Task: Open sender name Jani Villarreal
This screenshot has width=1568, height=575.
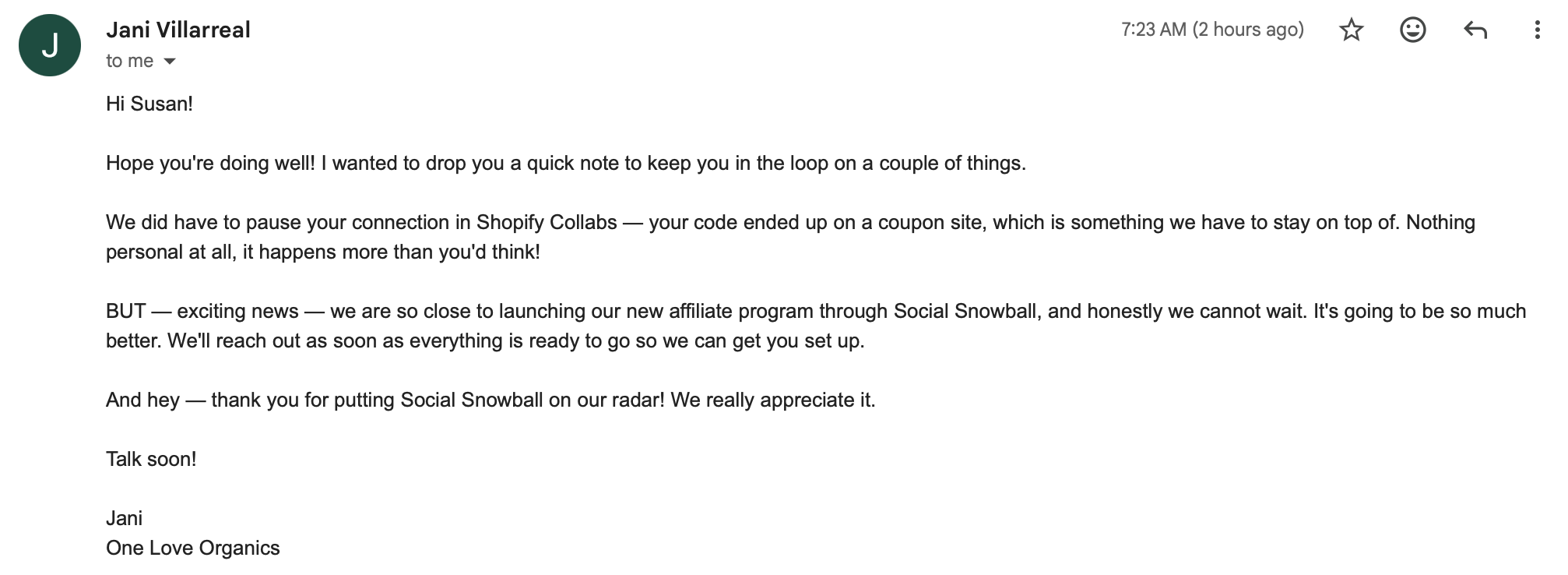Action: (x=178, y=30)
